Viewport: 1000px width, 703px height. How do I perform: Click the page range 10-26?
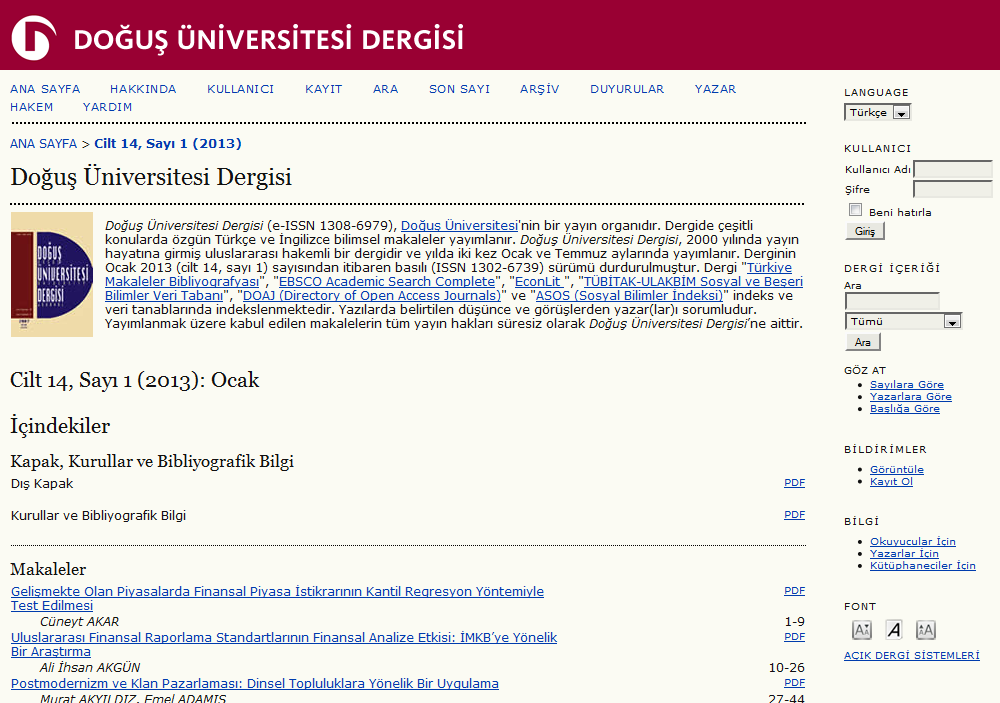coord(786,668)
